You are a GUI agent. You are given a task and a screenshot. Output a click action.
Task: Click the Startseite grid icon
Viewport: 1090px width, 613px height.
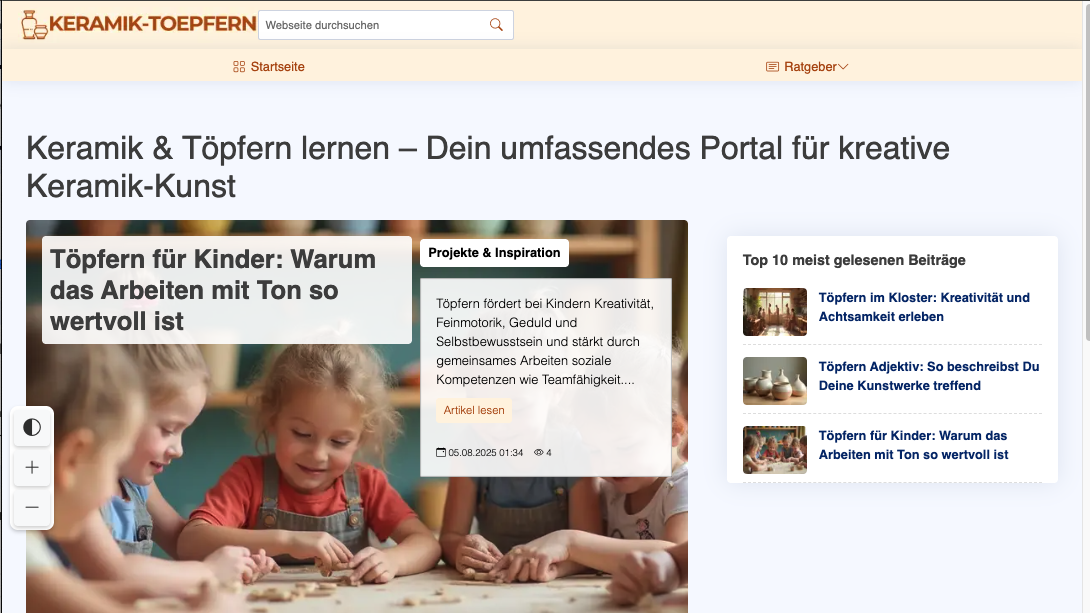[239, 67]
